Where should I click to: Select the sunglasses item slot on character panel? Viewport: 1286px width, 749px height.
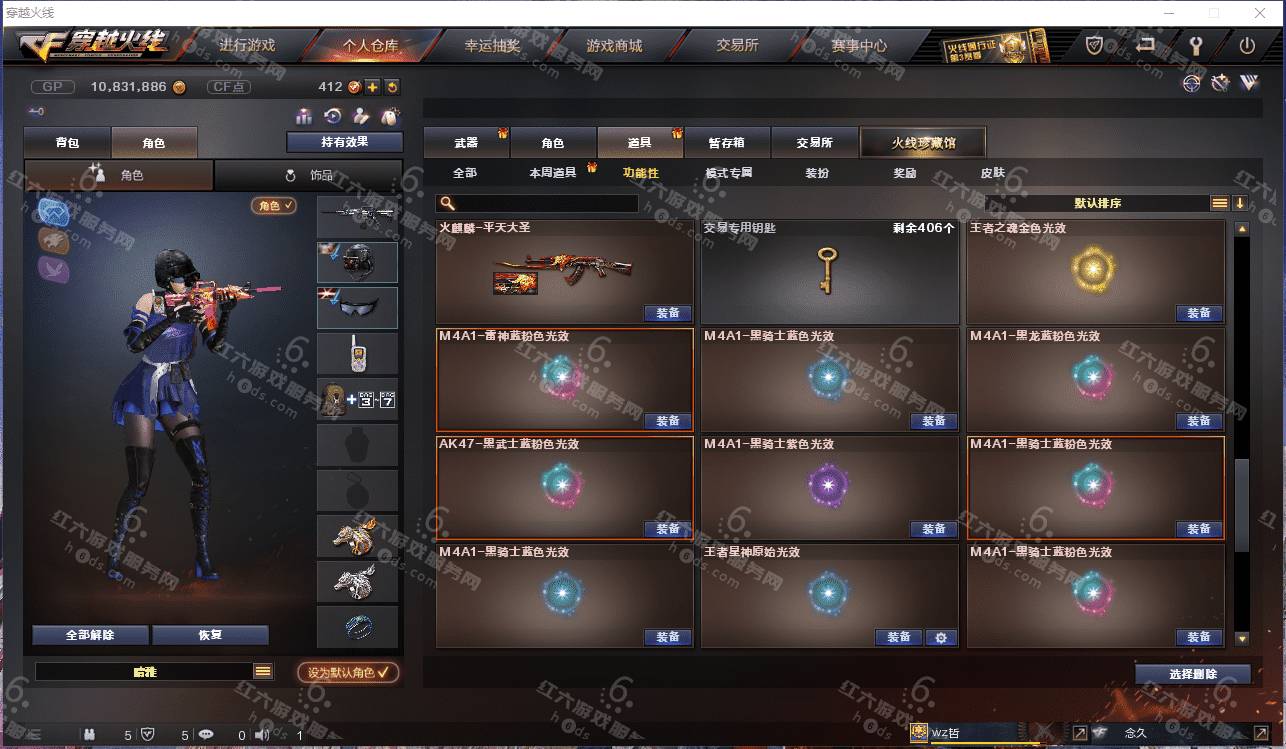click(358, 308)
